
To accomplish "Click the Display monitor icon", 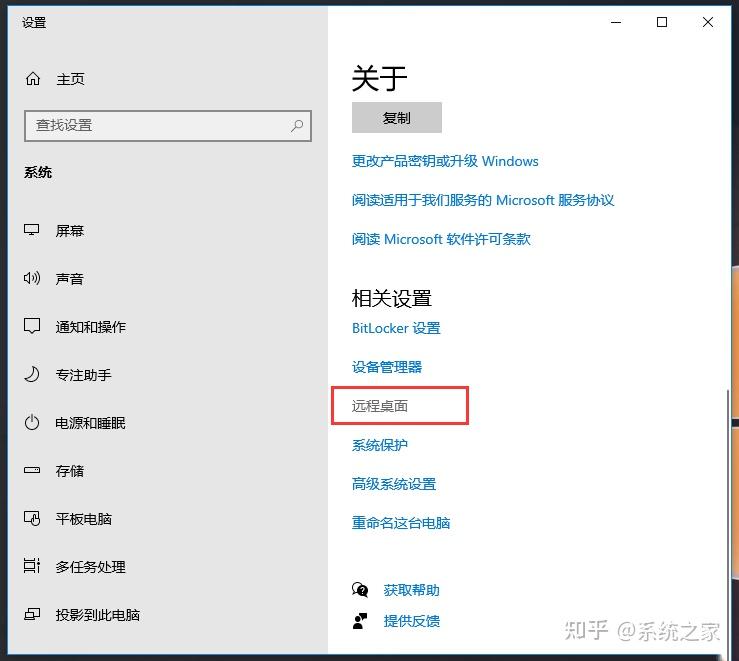I will pos(32,230).
